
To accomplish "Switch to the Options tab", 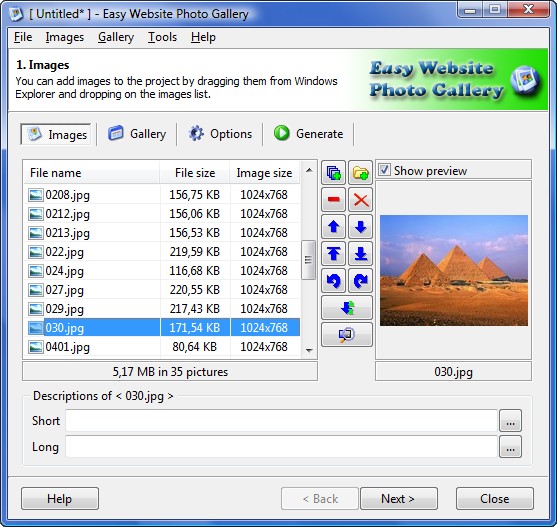I will click(220, 134).
